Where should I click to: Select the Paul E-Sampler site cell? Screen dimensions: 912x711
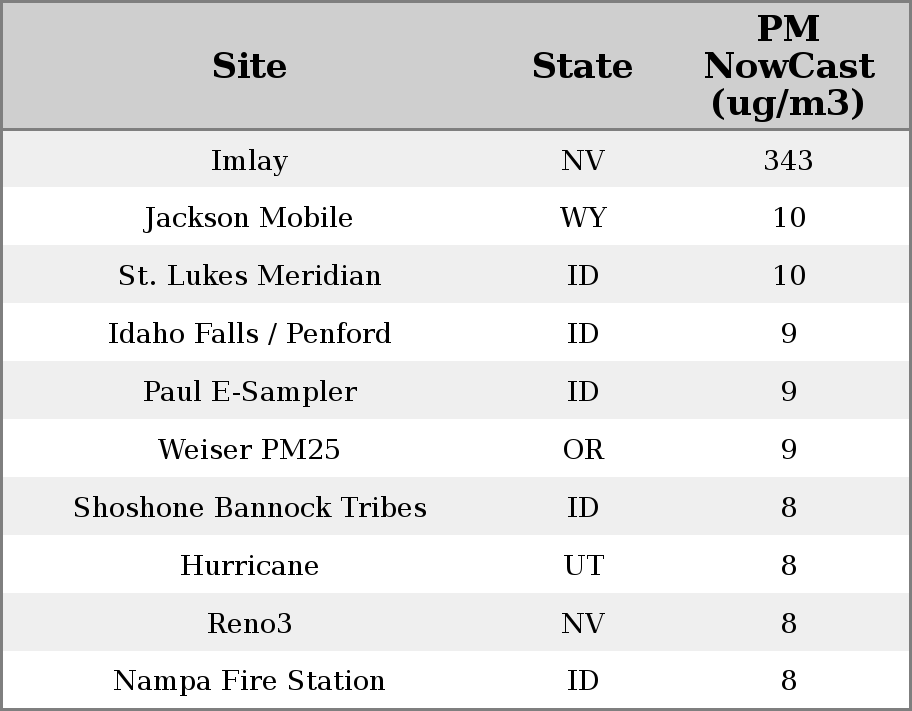tap(249, 392)
